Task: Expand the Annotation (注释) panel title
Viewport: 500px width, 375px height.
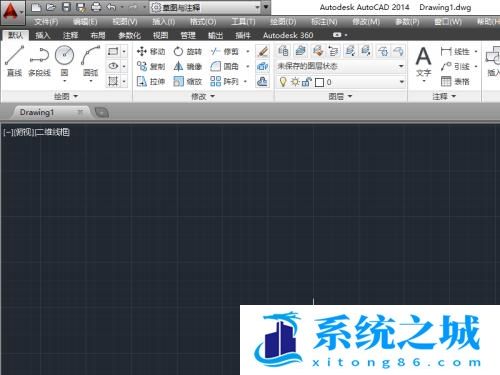Action: (444, 96)
